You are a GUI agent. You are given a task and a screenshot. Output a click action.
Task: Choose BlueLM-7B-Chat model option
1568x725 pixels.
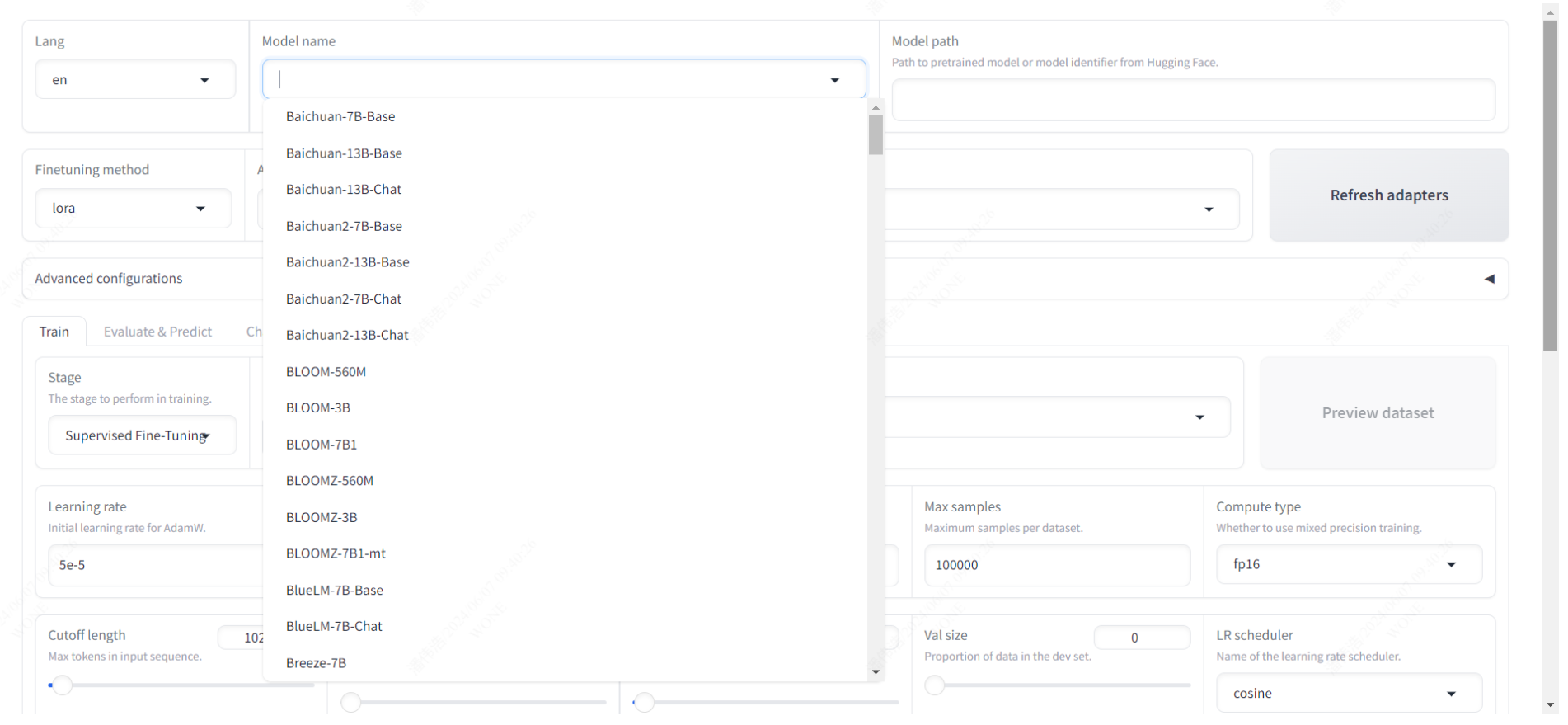pyautogui.click(x=565, y=627)
